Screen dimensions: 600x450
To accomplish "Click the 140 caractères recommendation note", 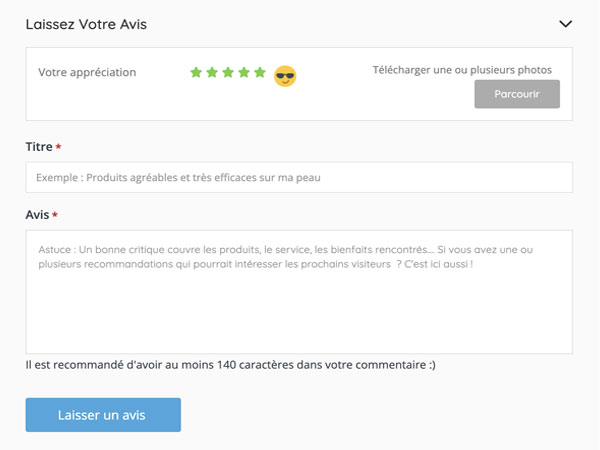I will tap(230, 365).
